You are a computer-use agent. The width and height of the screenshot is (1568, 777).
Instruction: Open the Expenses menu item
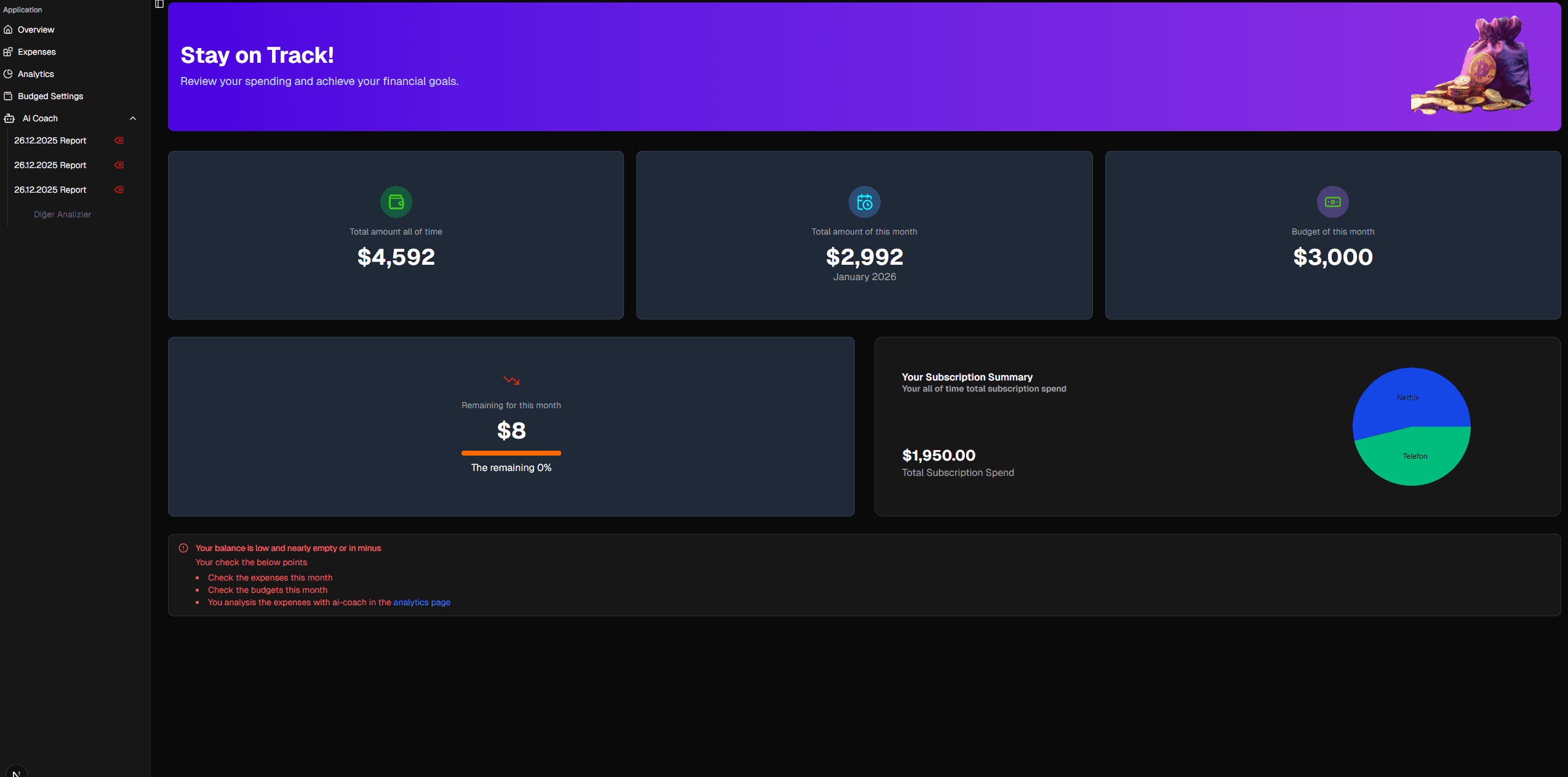37,52
